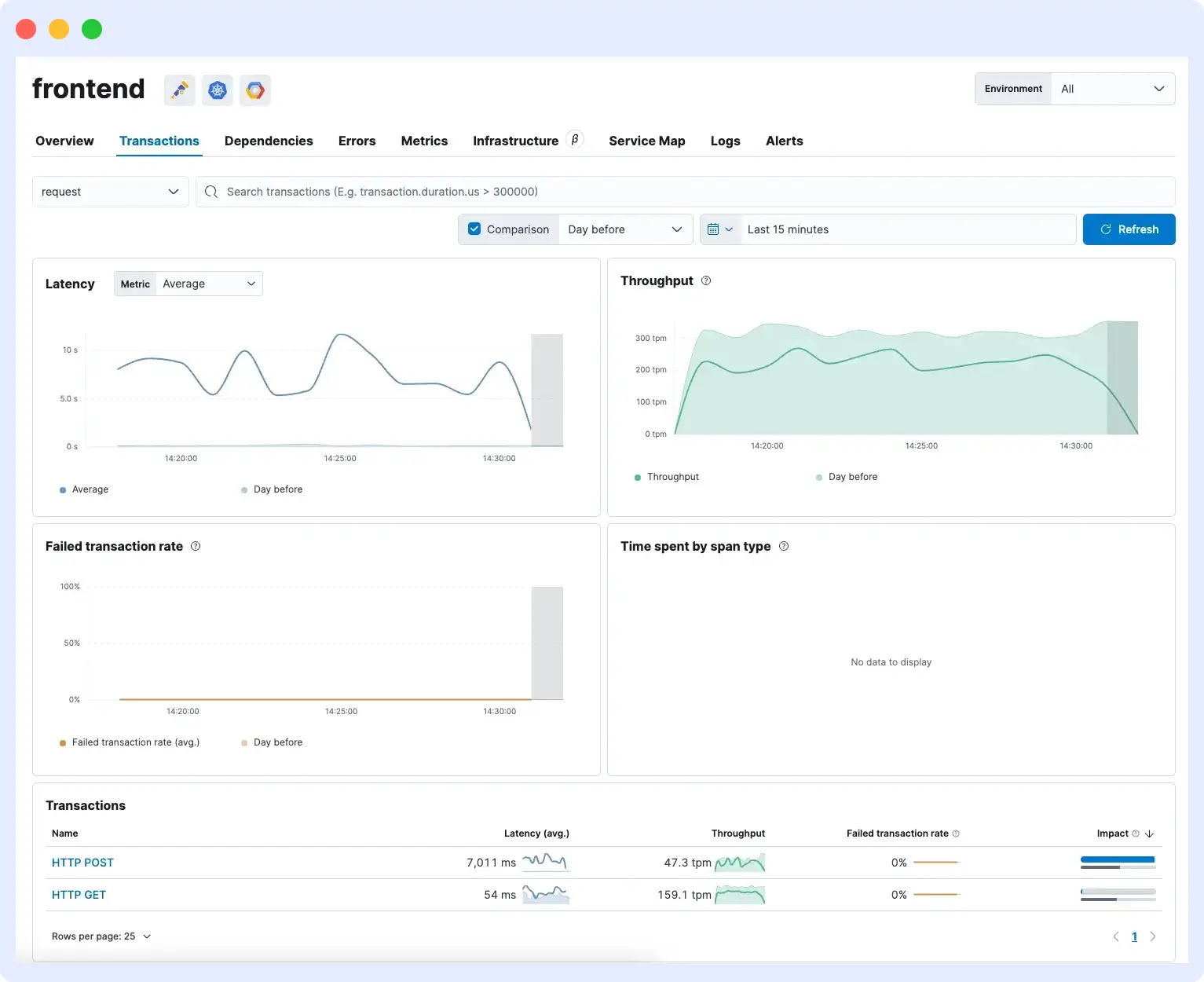Image resolution: width=1204 pixels, height=982 pixels.
Task: Click the Throughput column header in table
Action: tap(738, 834)
